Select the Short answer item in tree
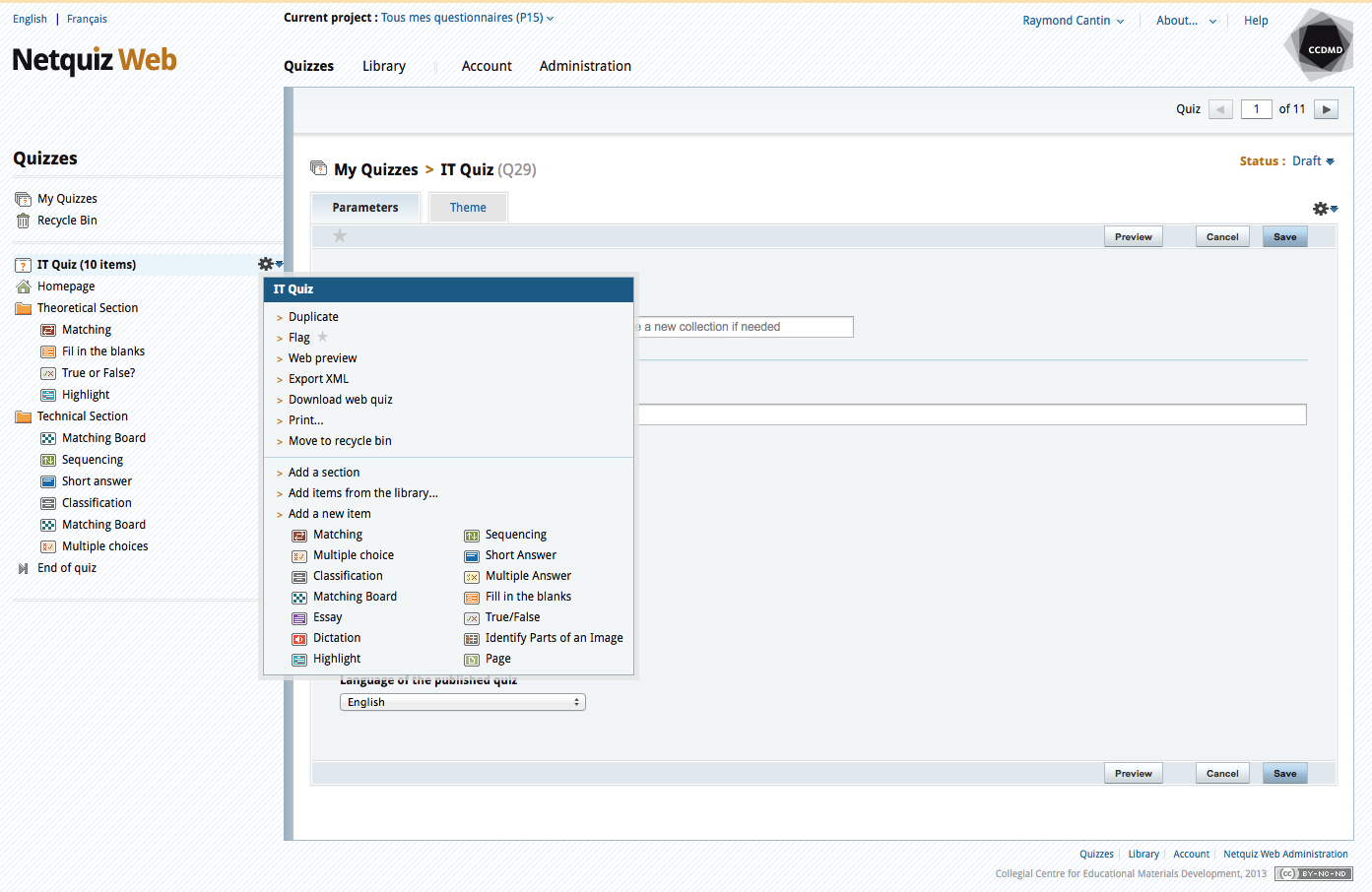 pyautogui.click(x=97, y=481)
